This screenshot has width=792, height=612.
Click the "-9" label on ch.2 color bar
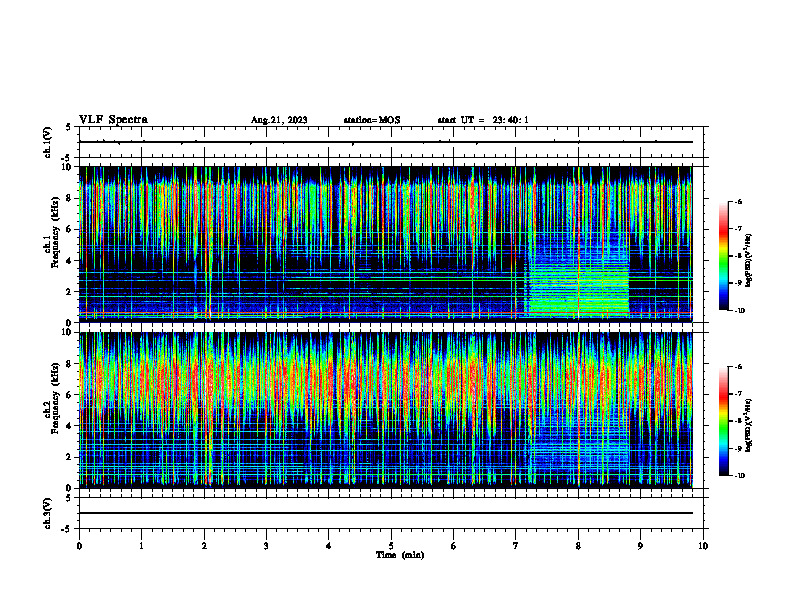[x=737, y=448]
